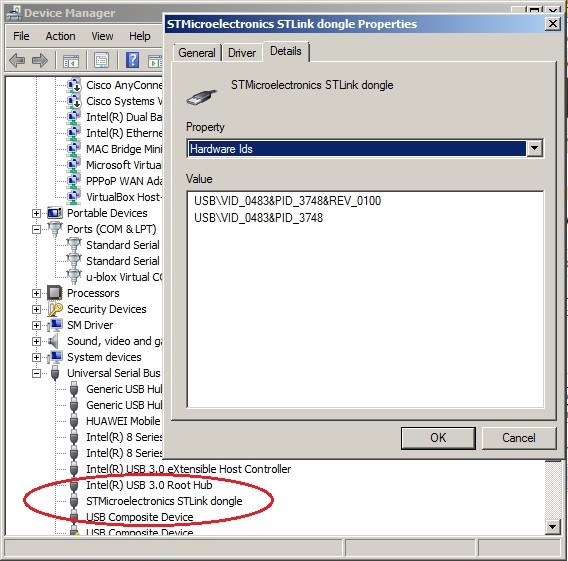Click the Cancel button
568x561 pixels.
(519, 438)
